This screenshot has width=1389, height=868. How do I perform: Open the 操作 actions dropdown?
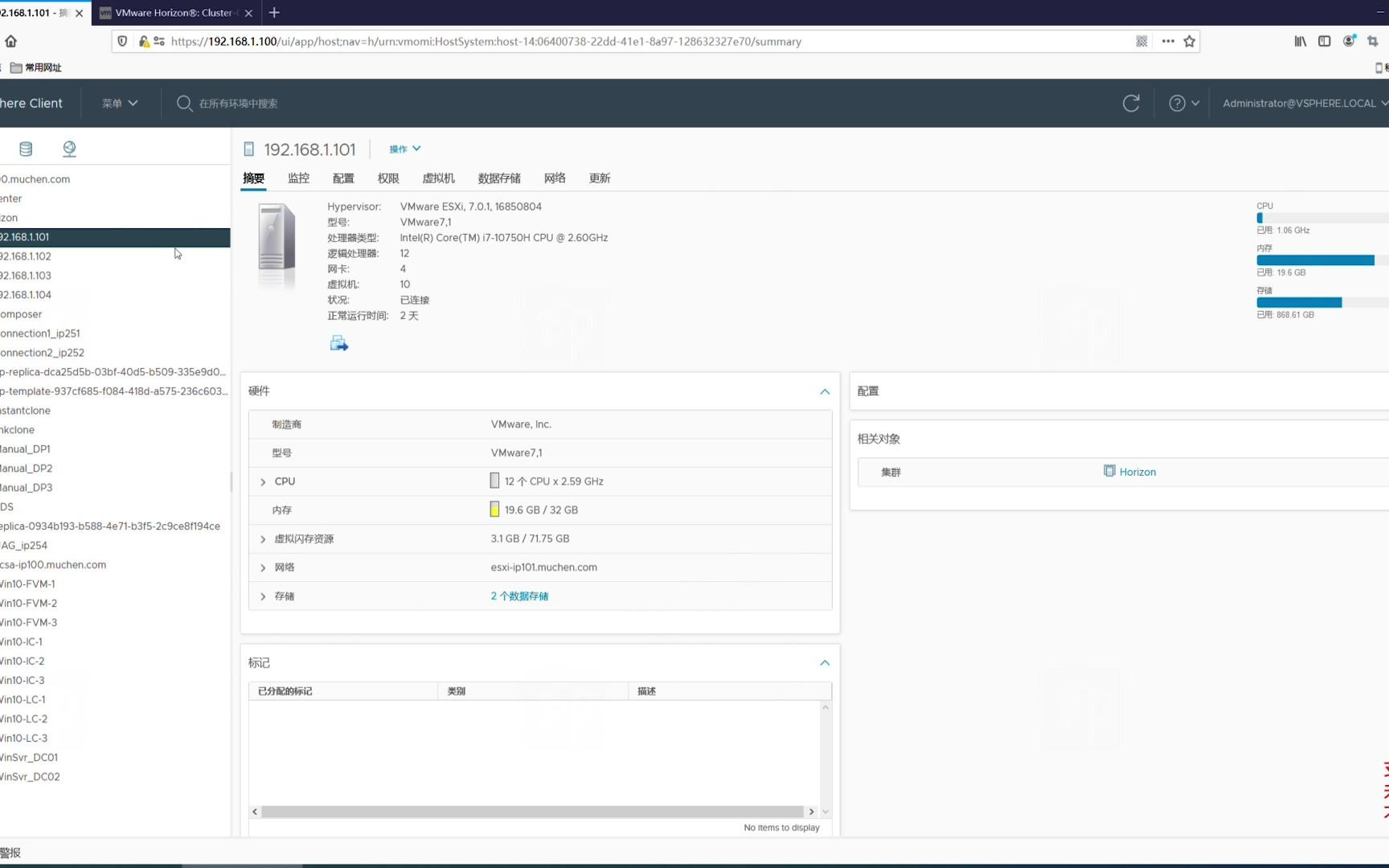tap(405, 149)
